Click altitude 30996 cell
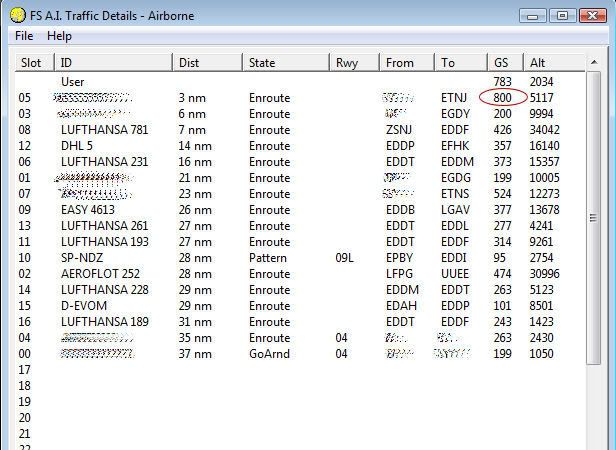The width and height of the screenshot is (616, 450). coord(544,274)
